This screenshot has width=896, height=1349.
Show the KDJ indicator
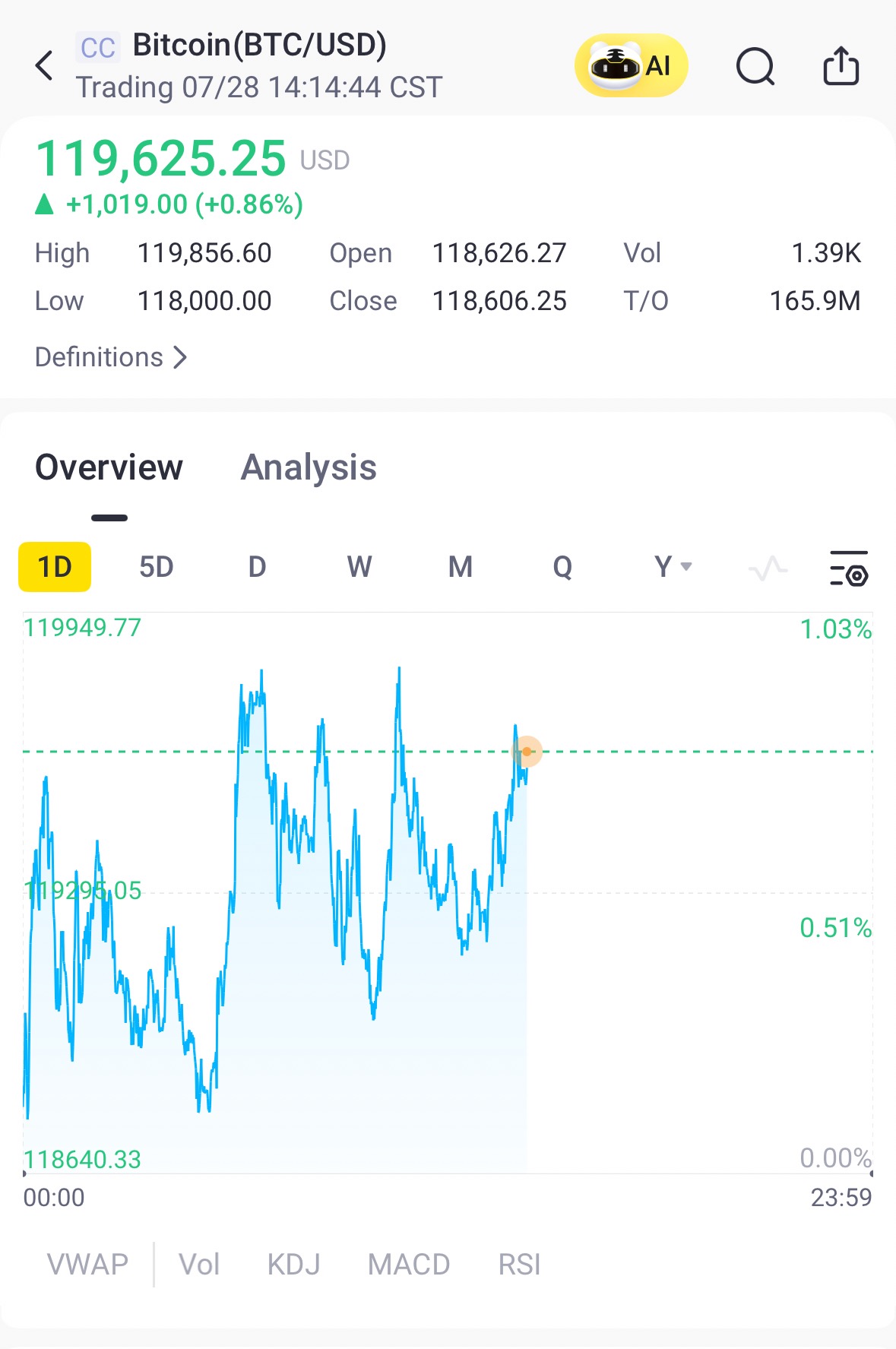(294, 1265)
